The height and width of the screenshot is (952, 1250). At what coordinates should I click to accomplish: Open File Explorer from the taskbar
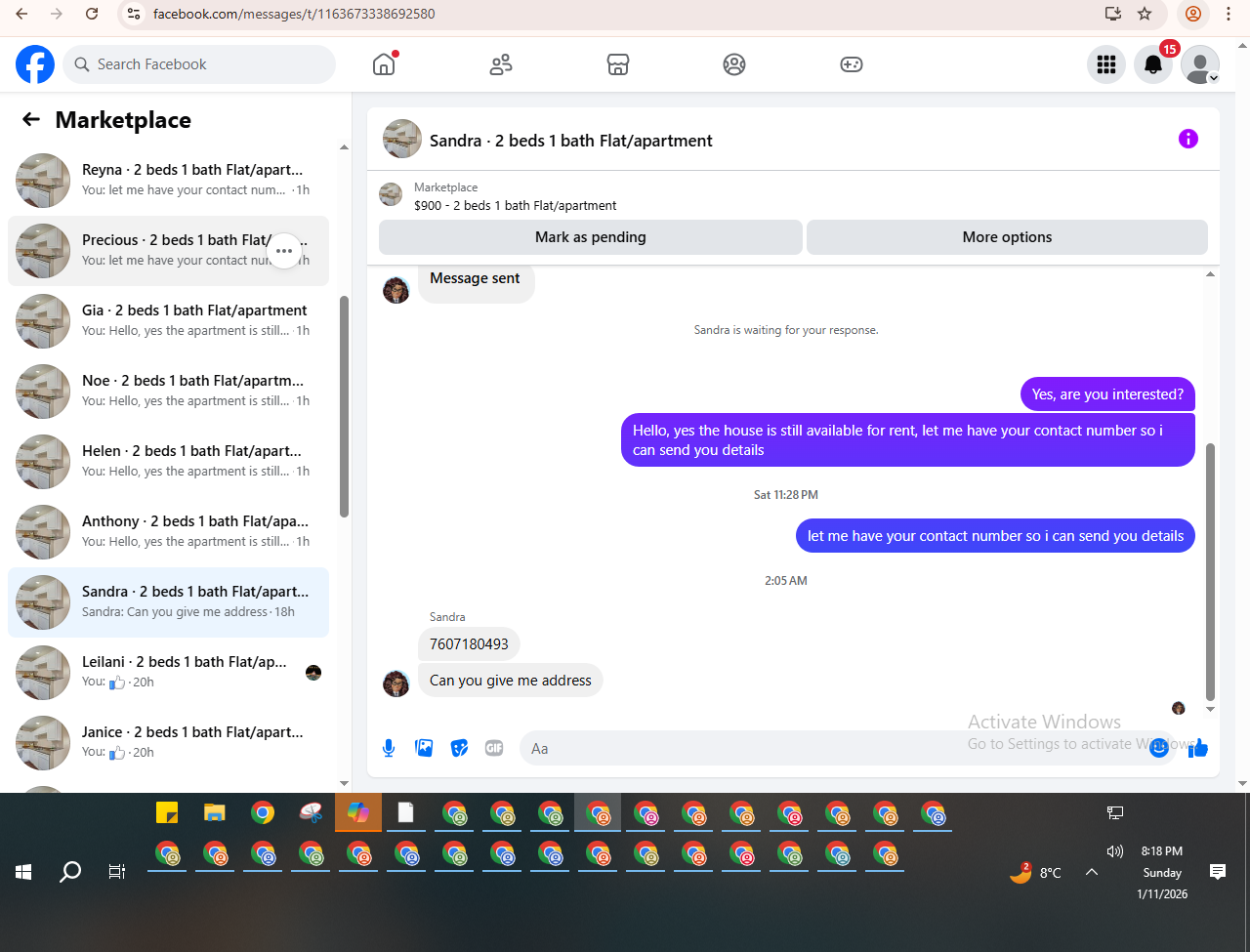click(x=215, y=812)
